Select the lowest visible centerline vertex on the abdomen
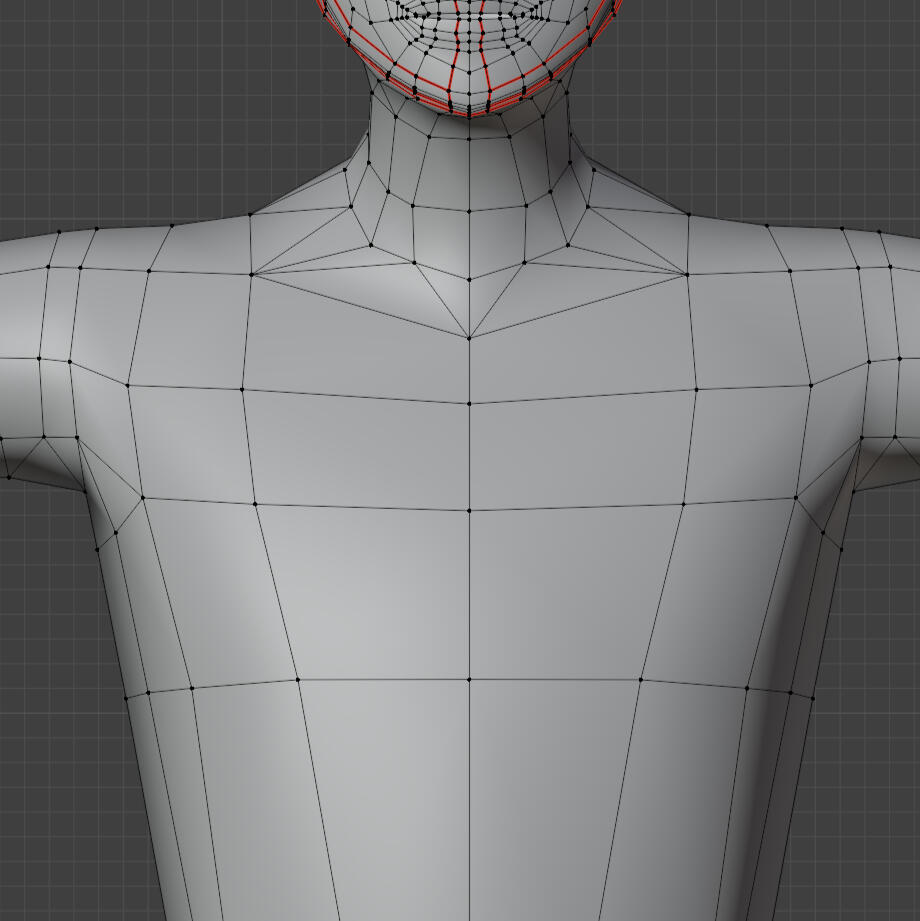The height and width of the screenshot is (921, 920). 469,680
